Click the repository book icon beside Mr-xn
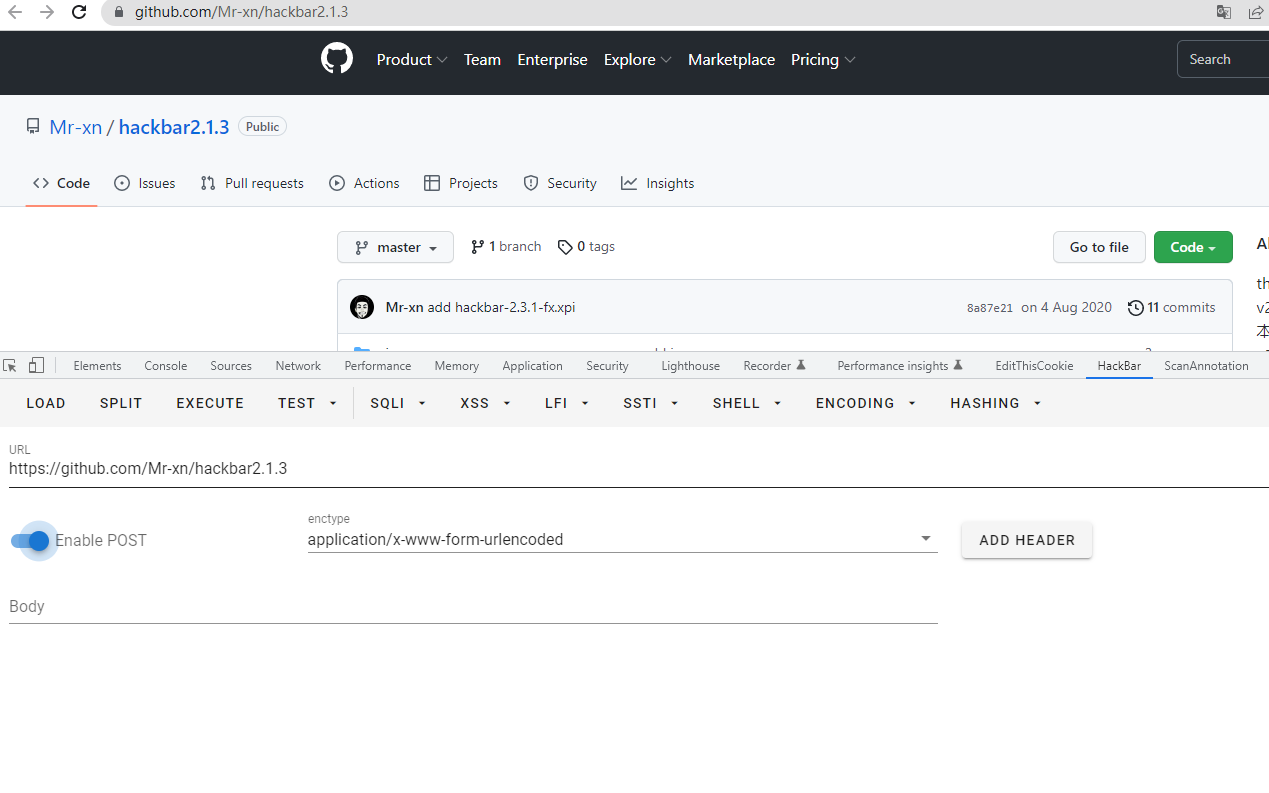The image size is (1269, 793). [33, 127]
